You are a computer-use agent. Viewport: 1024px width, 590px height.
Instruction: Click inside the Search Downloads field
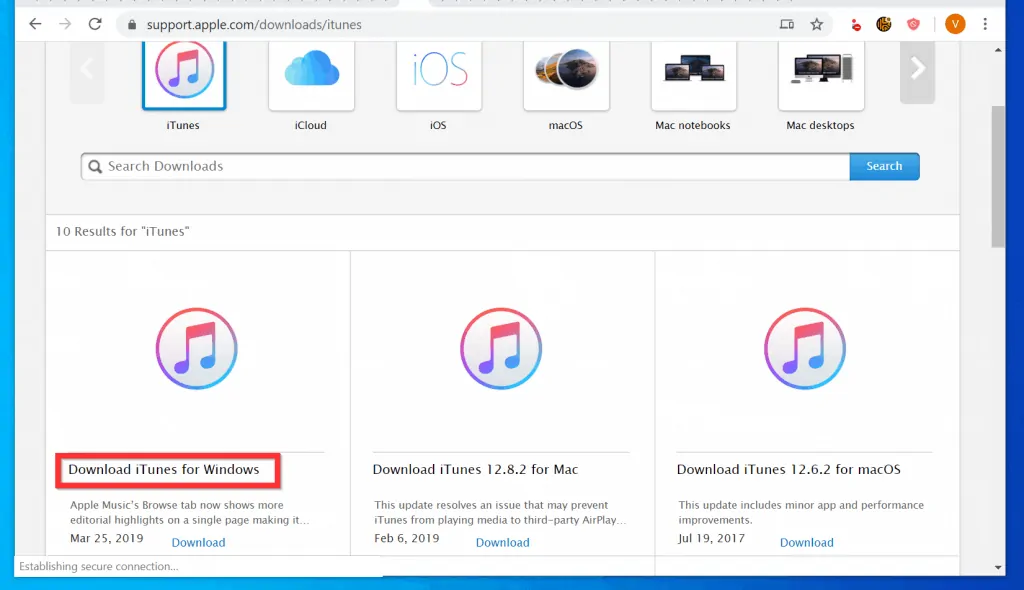pyautogui.click(x=400, y=166)
